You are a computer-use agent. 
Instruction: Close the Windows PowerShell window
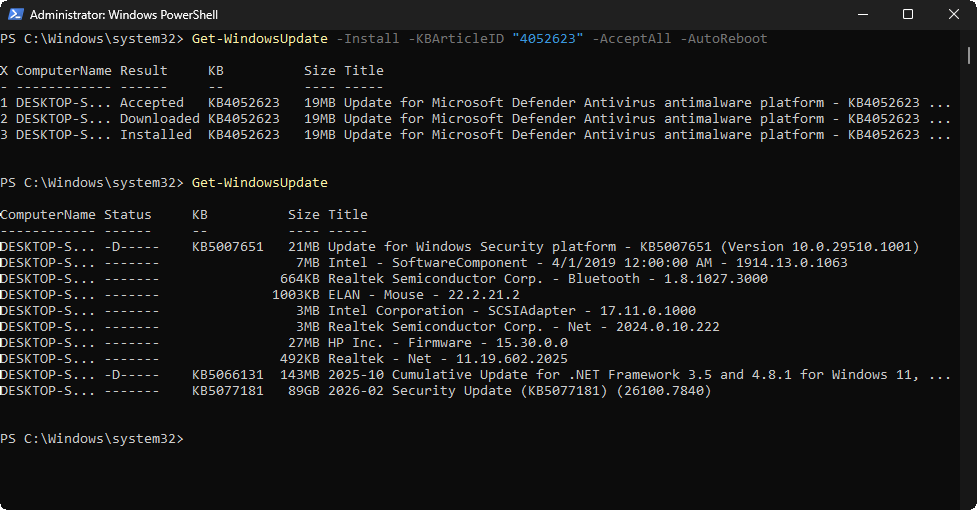(x=953, y=14)
